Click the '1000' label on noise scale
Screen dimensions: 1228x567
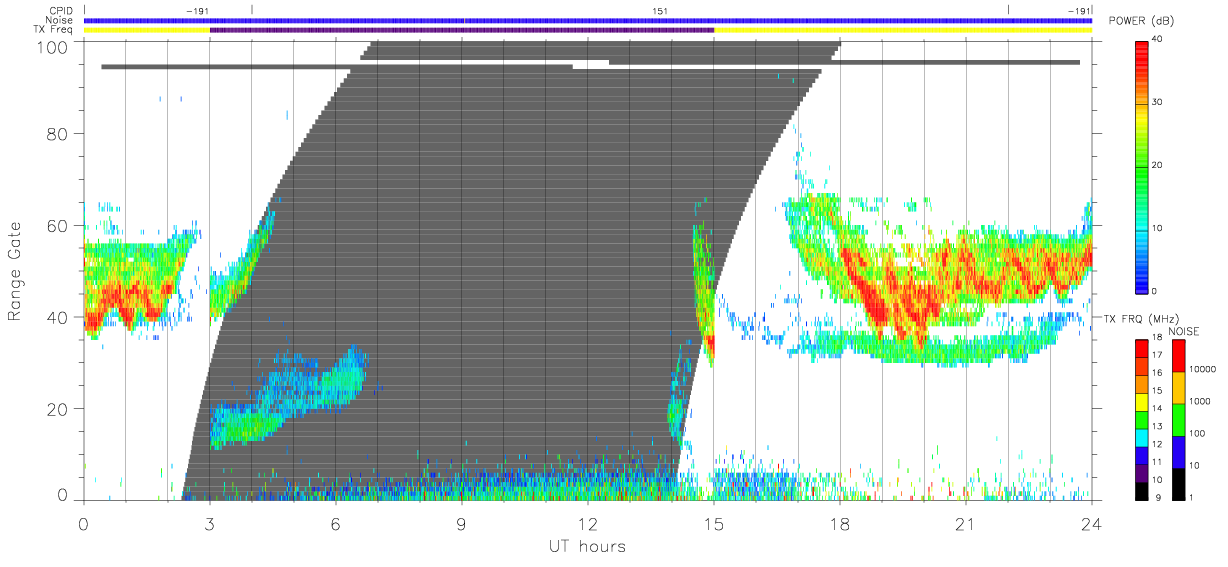1202,401
